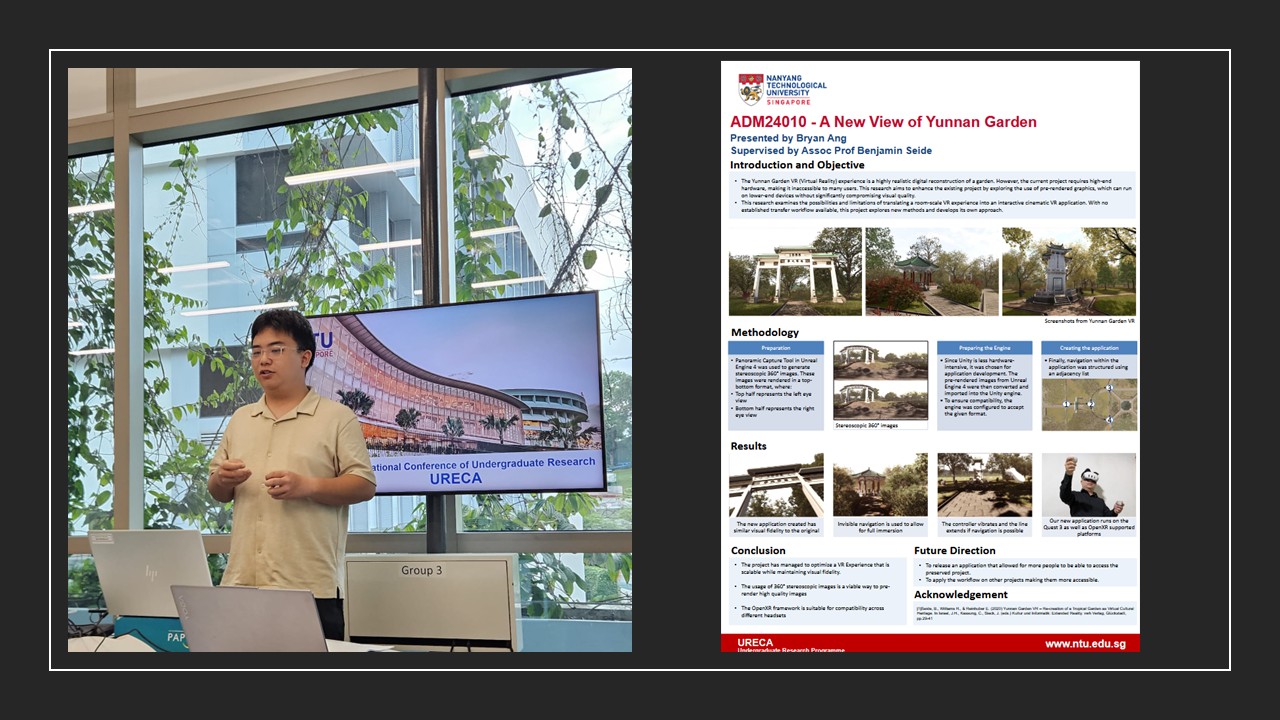1280x720 pixels.
Task: Open the photo of person wearing VR headset
Action: pyautogui.click(x=1089, y=485)
